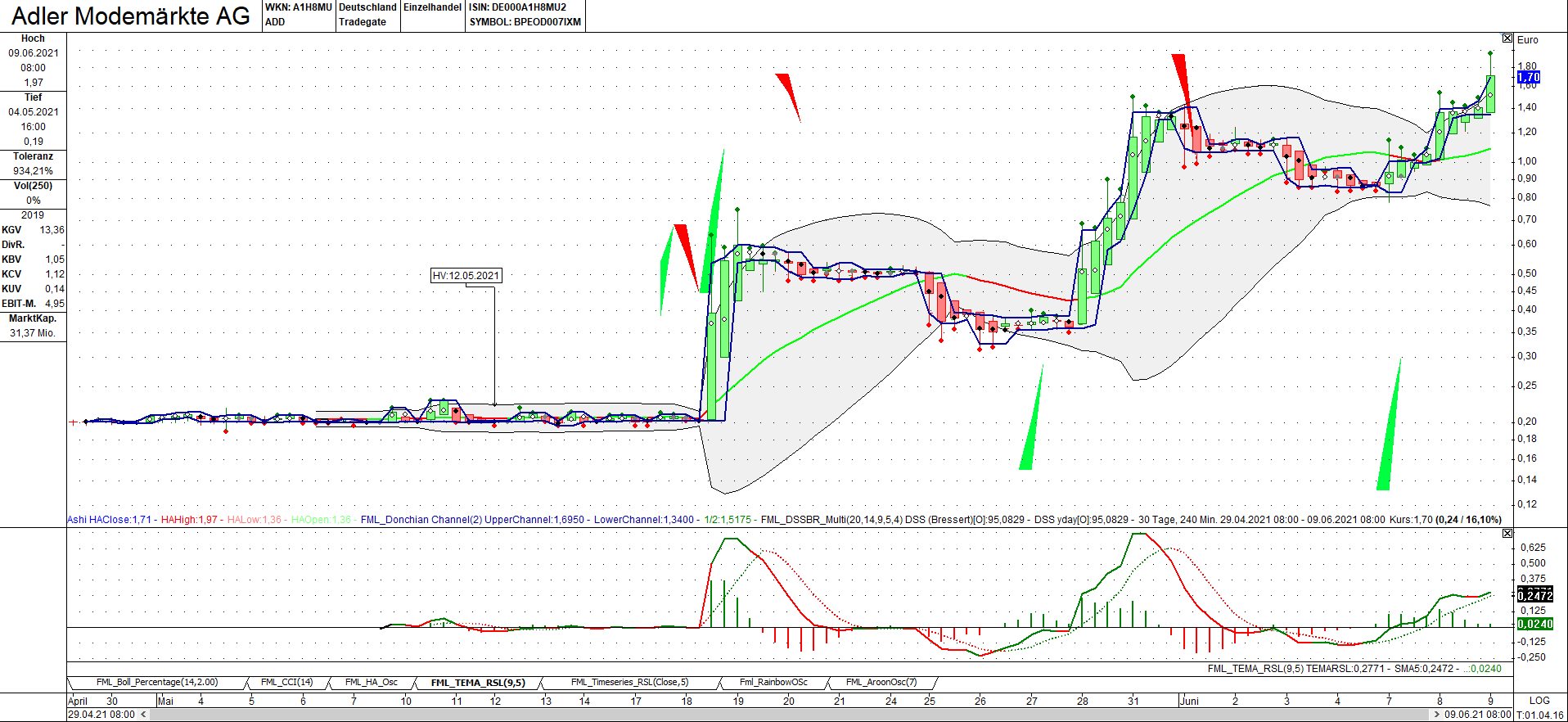Click the KCV value 1,12
This screenshot has width=1568, height=722.
pos(56,274)
